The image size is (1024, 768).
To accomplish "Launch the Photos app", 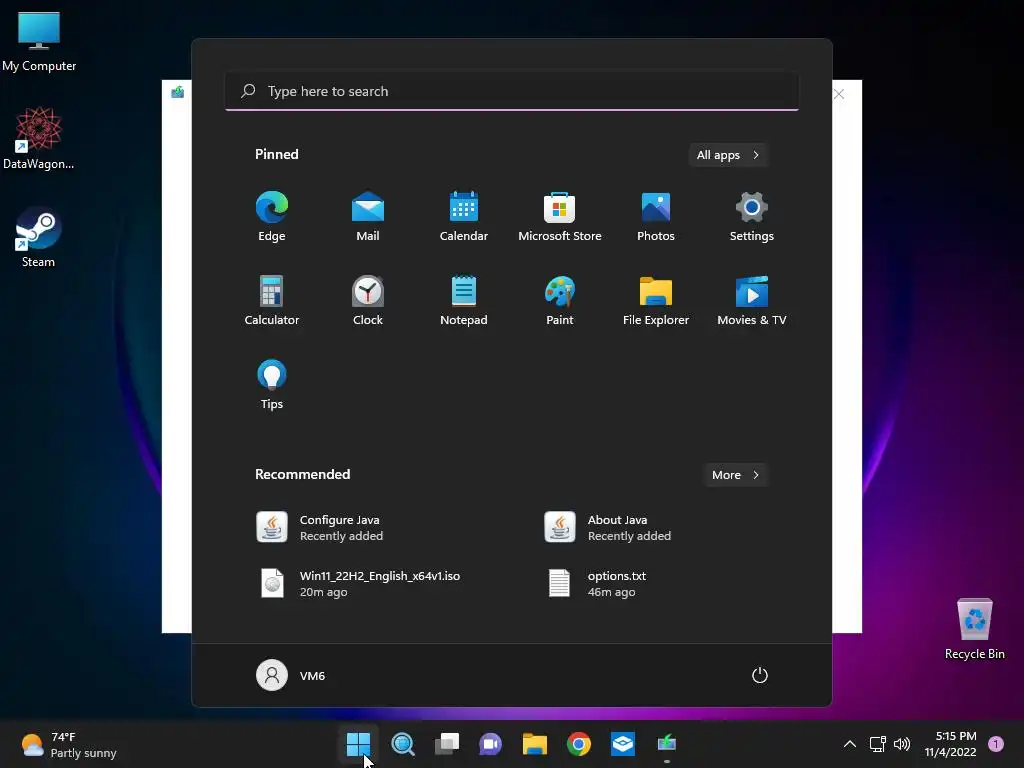I will pos(656,216).
